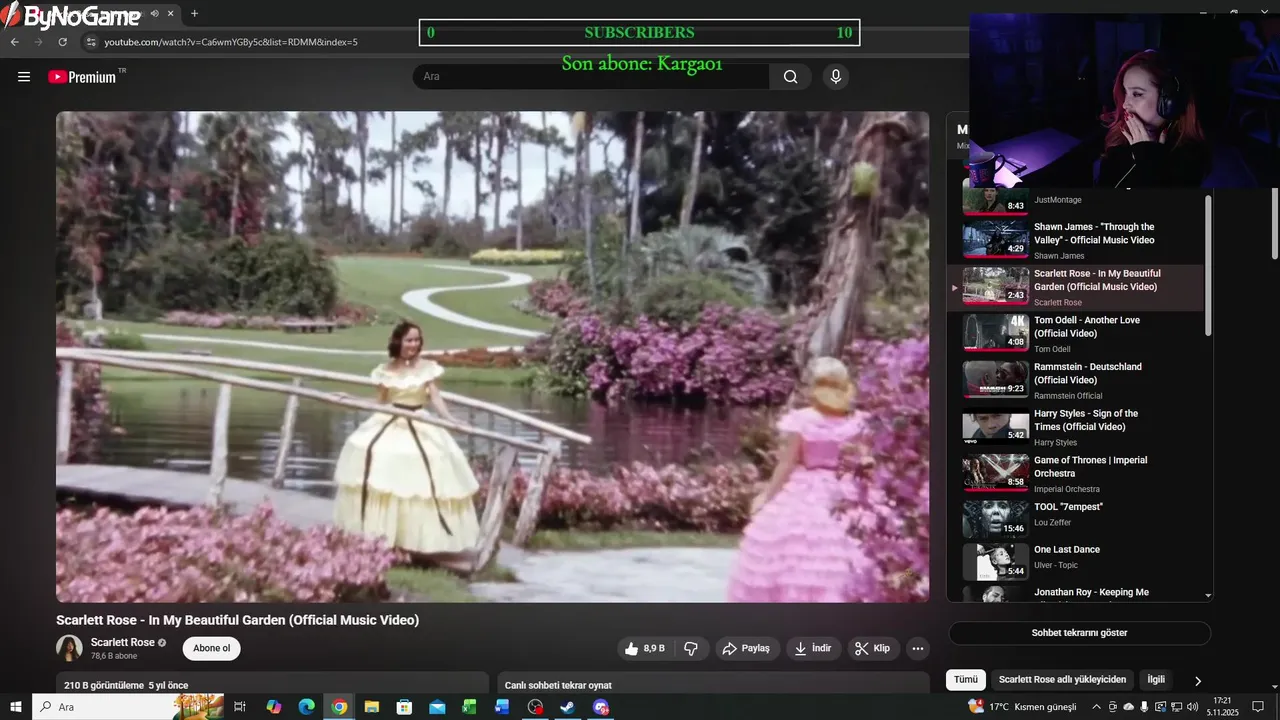Open OBS Studio from taskbar

[x=535, y=707]
